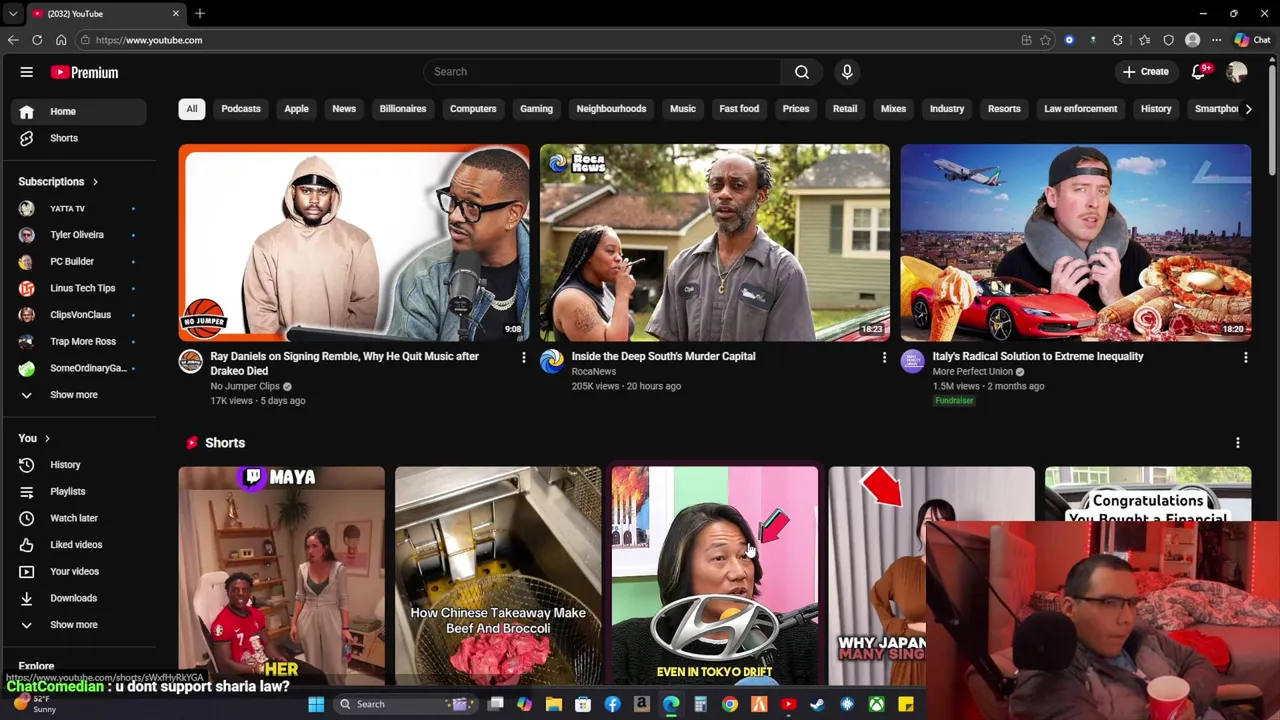
Task: Open browser Extensions puzzle icon
Action: 1117,40
